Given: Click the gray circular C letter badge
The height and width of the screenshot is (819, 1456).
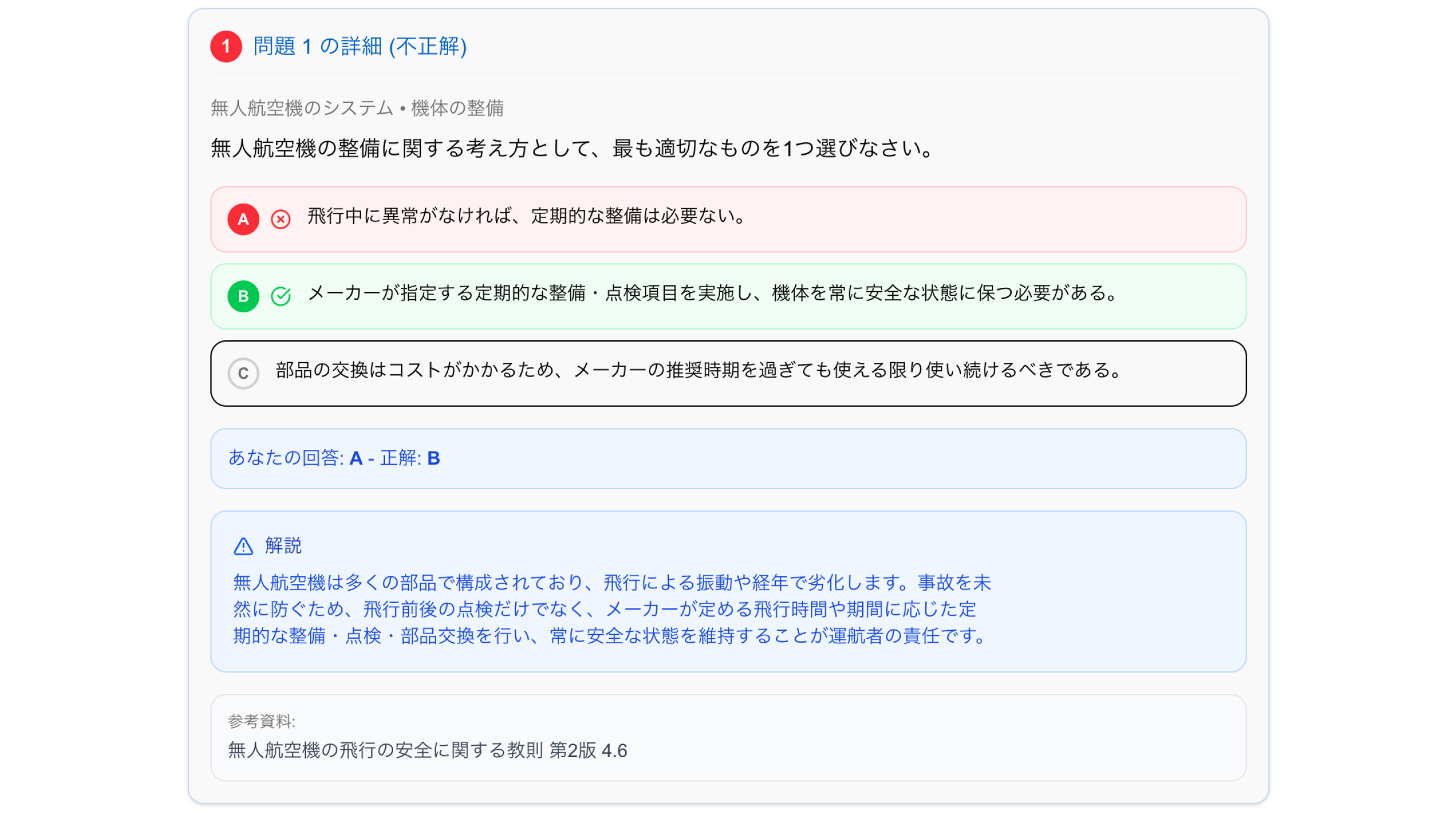Looking at the screenshot, I should [x=243, y=374].
